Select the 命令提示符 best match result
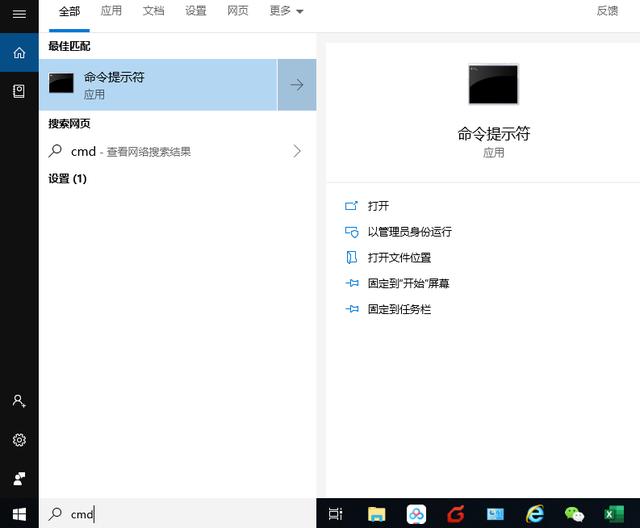The height and width of the screenshot is (528, 640). (158, 85)
